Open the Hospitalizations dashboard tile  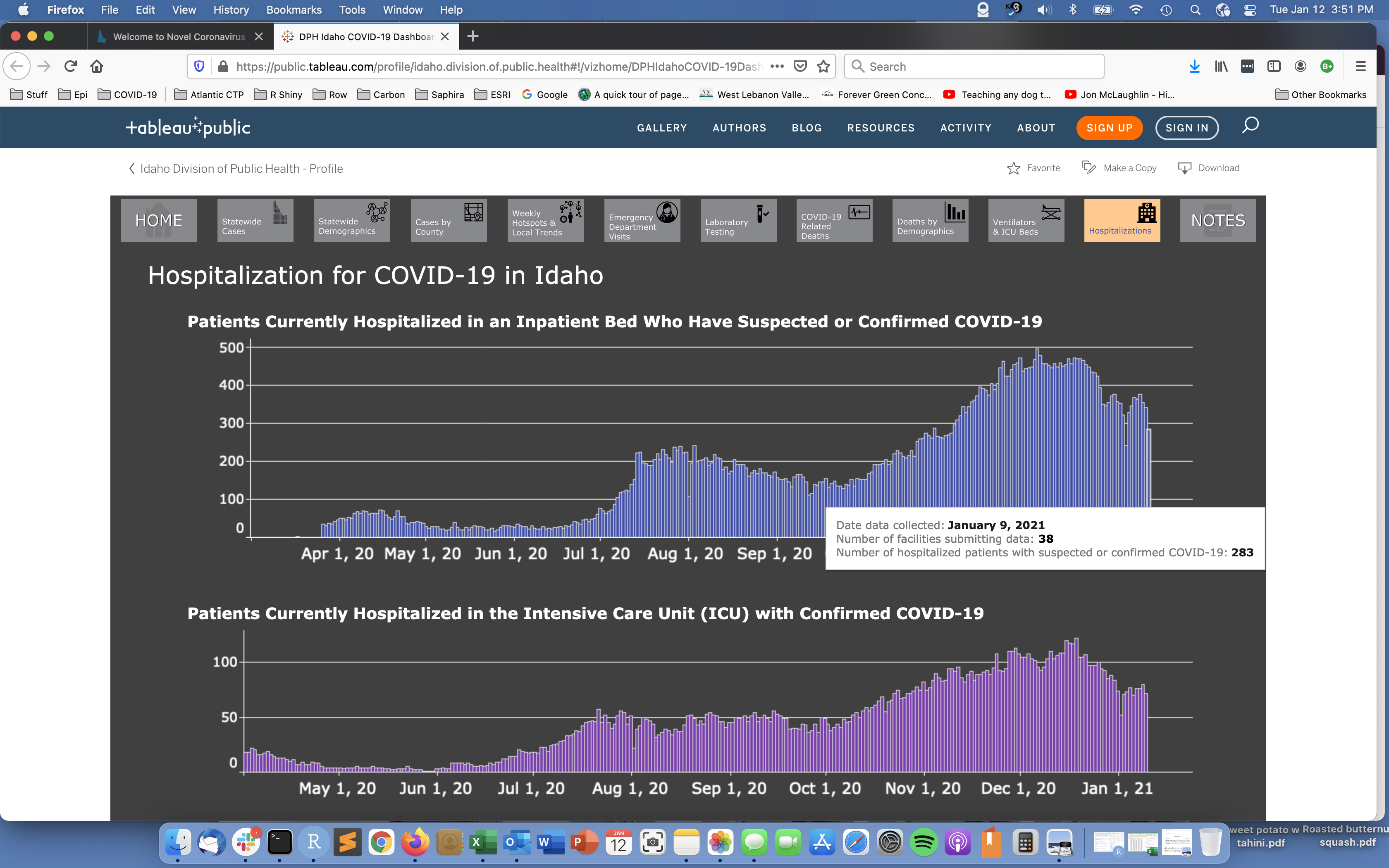click(1122, 220)
